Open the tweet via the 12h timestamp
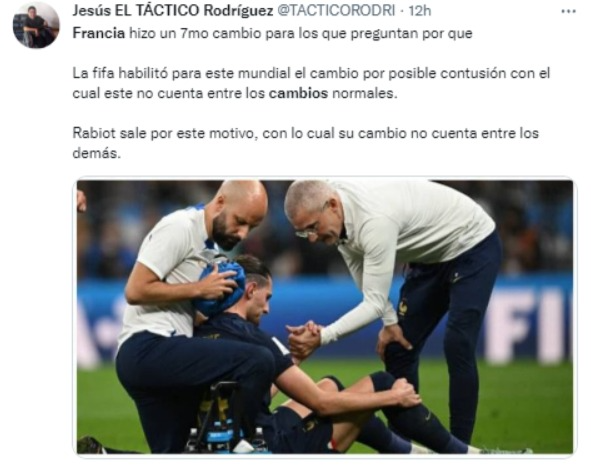This screenshot has height=465, width=591. click(x=420, y=11)
